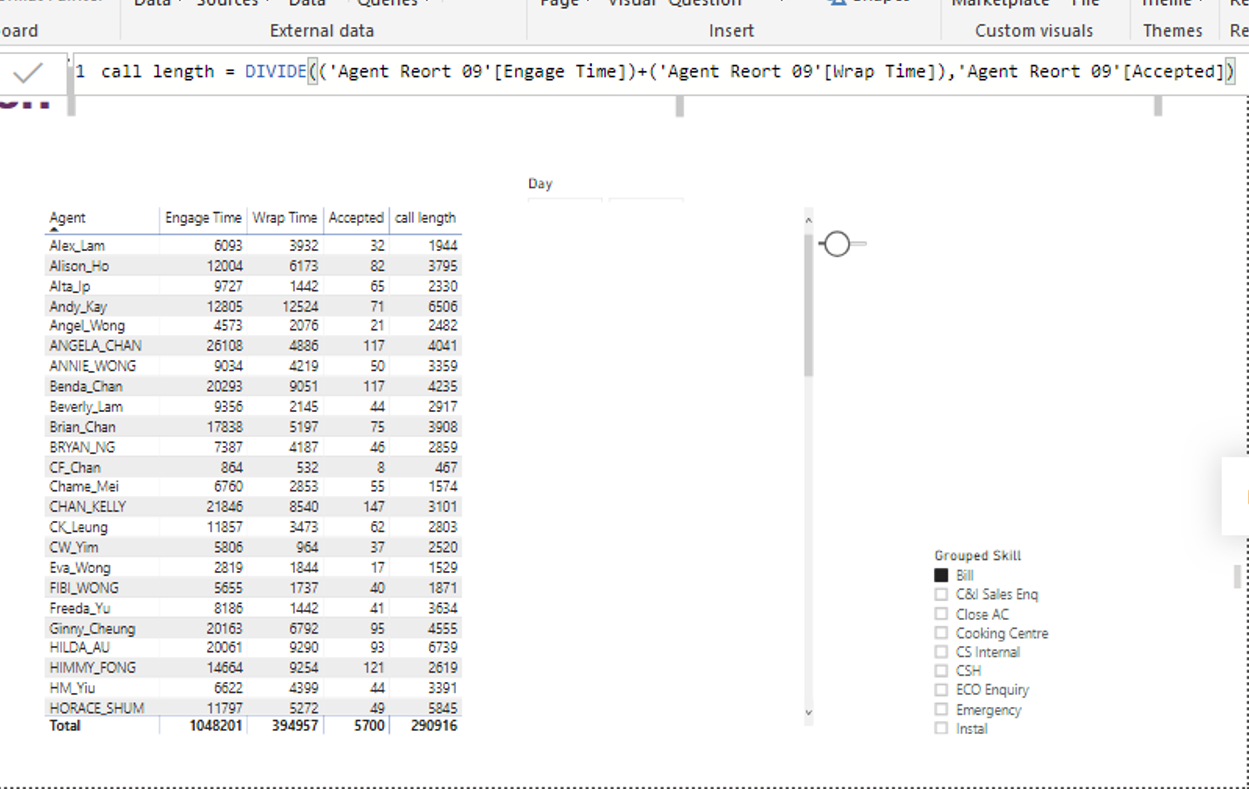
Task: Sort by call length column header
Action: pos(426,218)
